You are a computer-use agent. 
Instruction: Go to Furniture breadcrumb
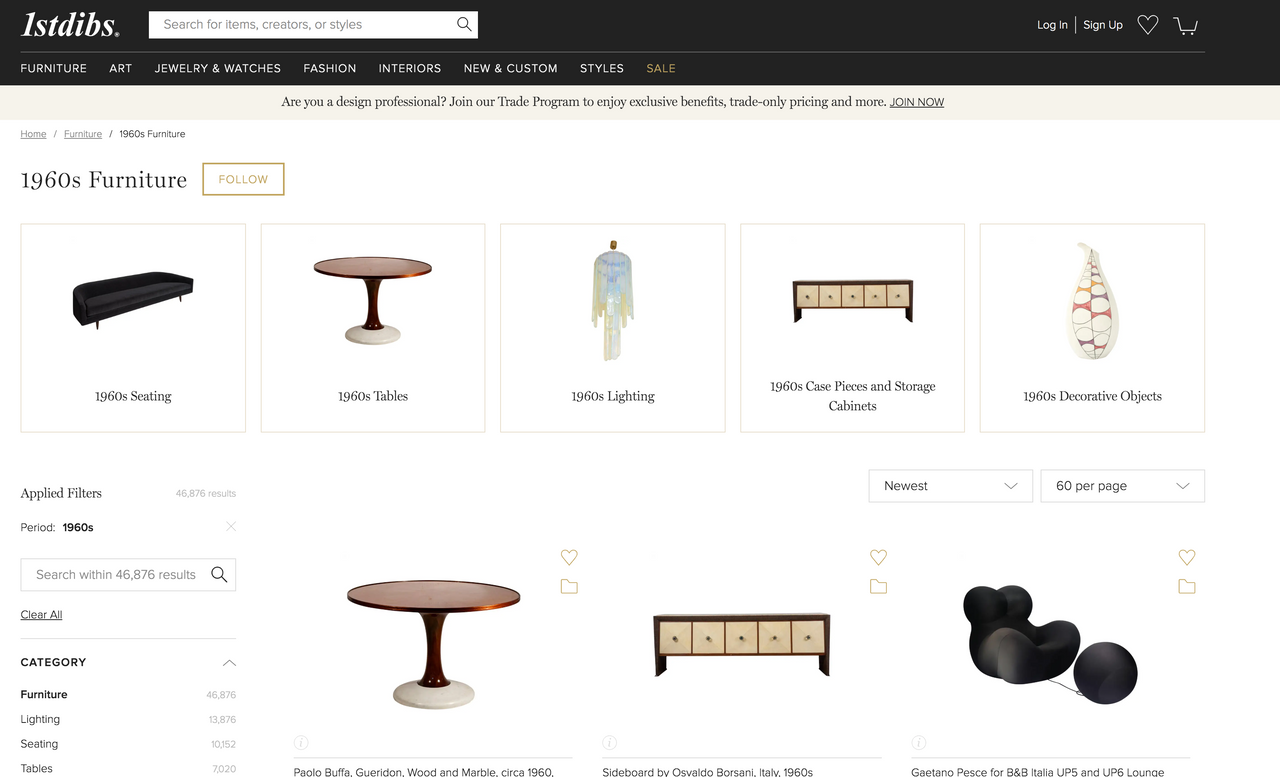(83, 134)
